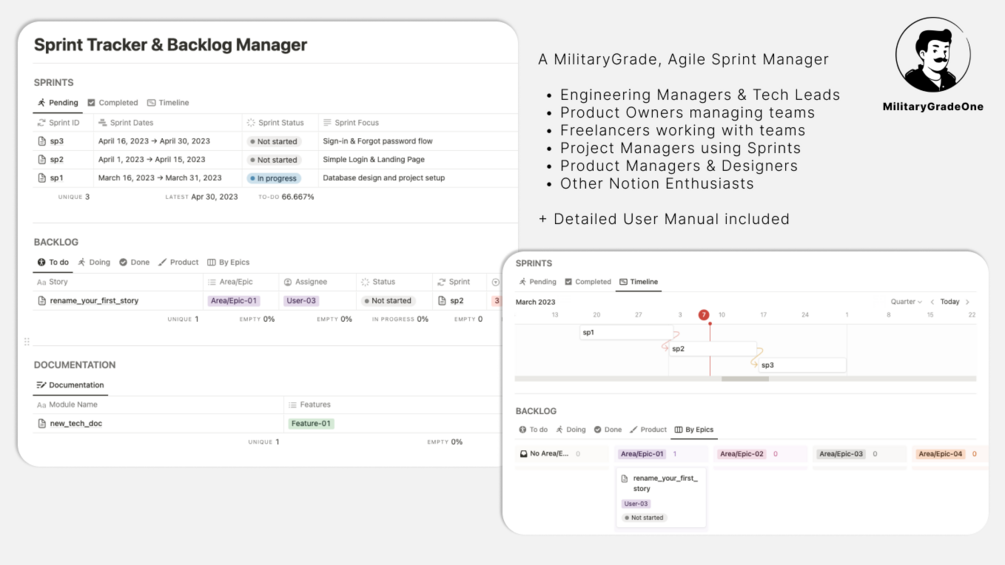
Task: Open the sp3 row page icon
Action: coord(42,142)
